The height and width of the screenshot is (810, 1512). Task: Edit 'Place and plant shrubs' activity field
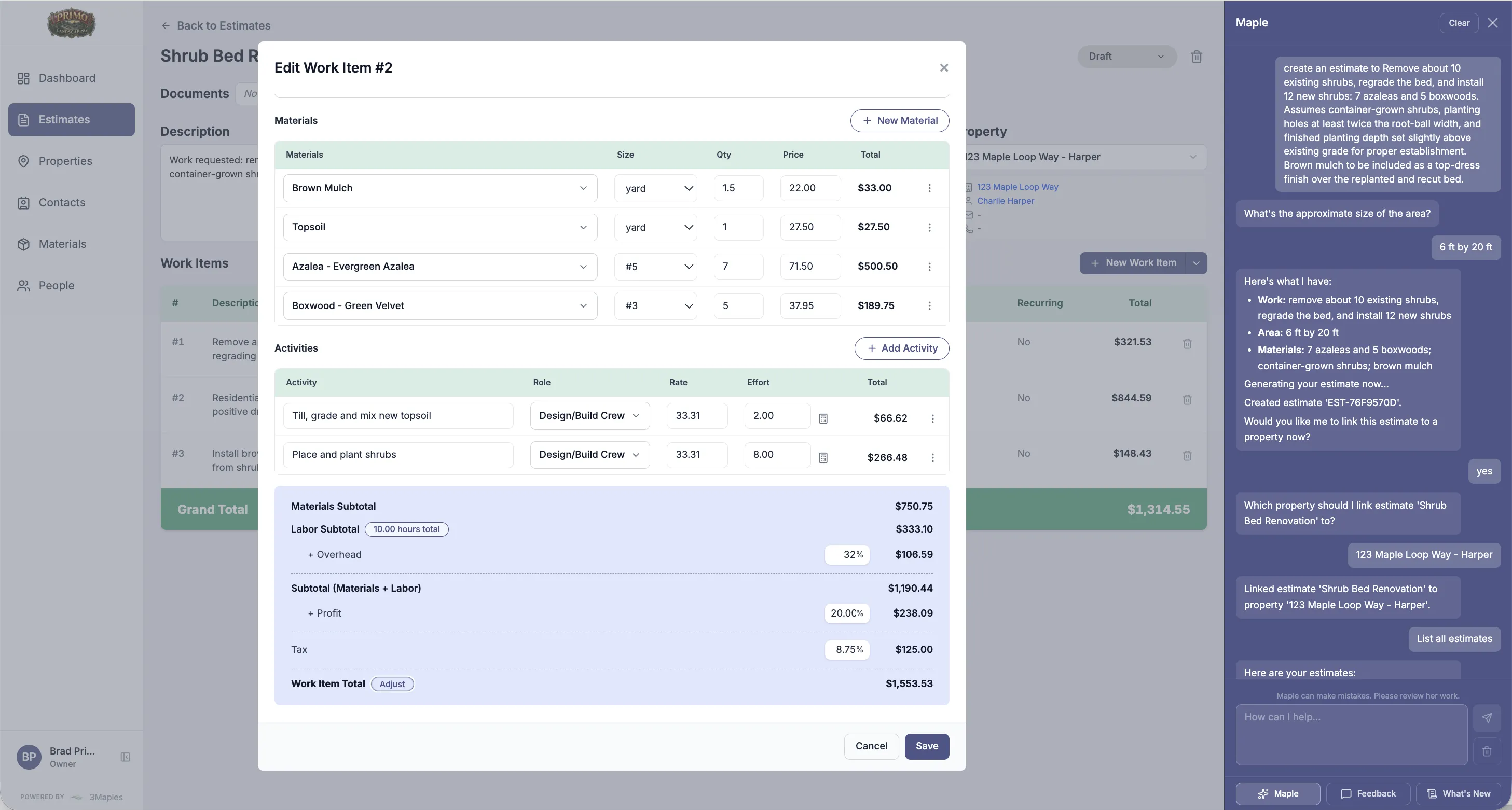pyautogui.click(x=398, y=455)
